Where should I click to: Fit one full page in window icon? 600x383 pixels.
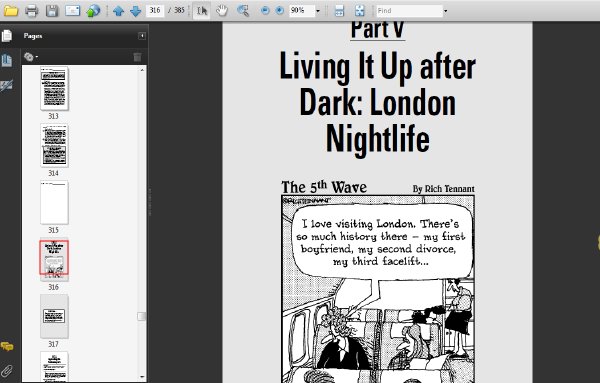click(359, 10)
